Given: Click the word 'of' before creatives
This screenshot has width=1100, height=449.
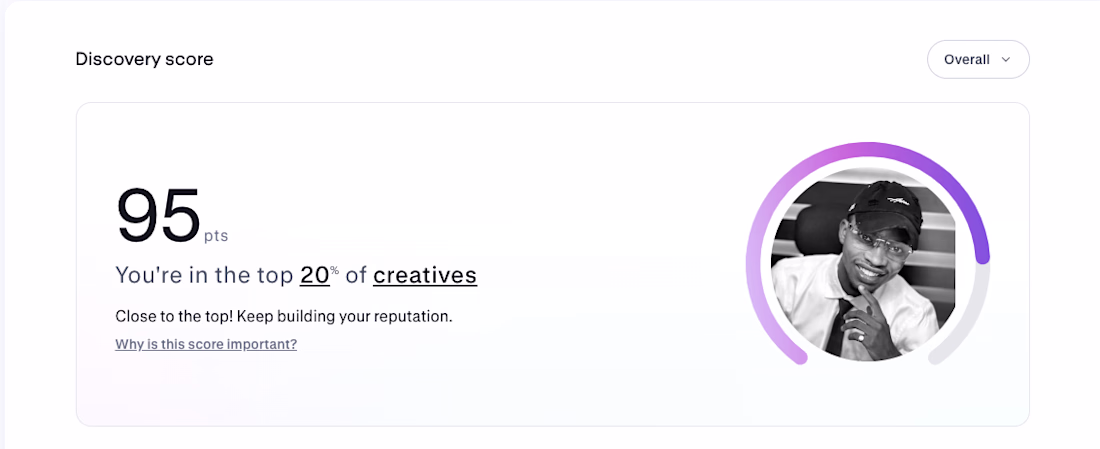Looking at the screenshot, I should pyautogui.click(x=356, y=275).
